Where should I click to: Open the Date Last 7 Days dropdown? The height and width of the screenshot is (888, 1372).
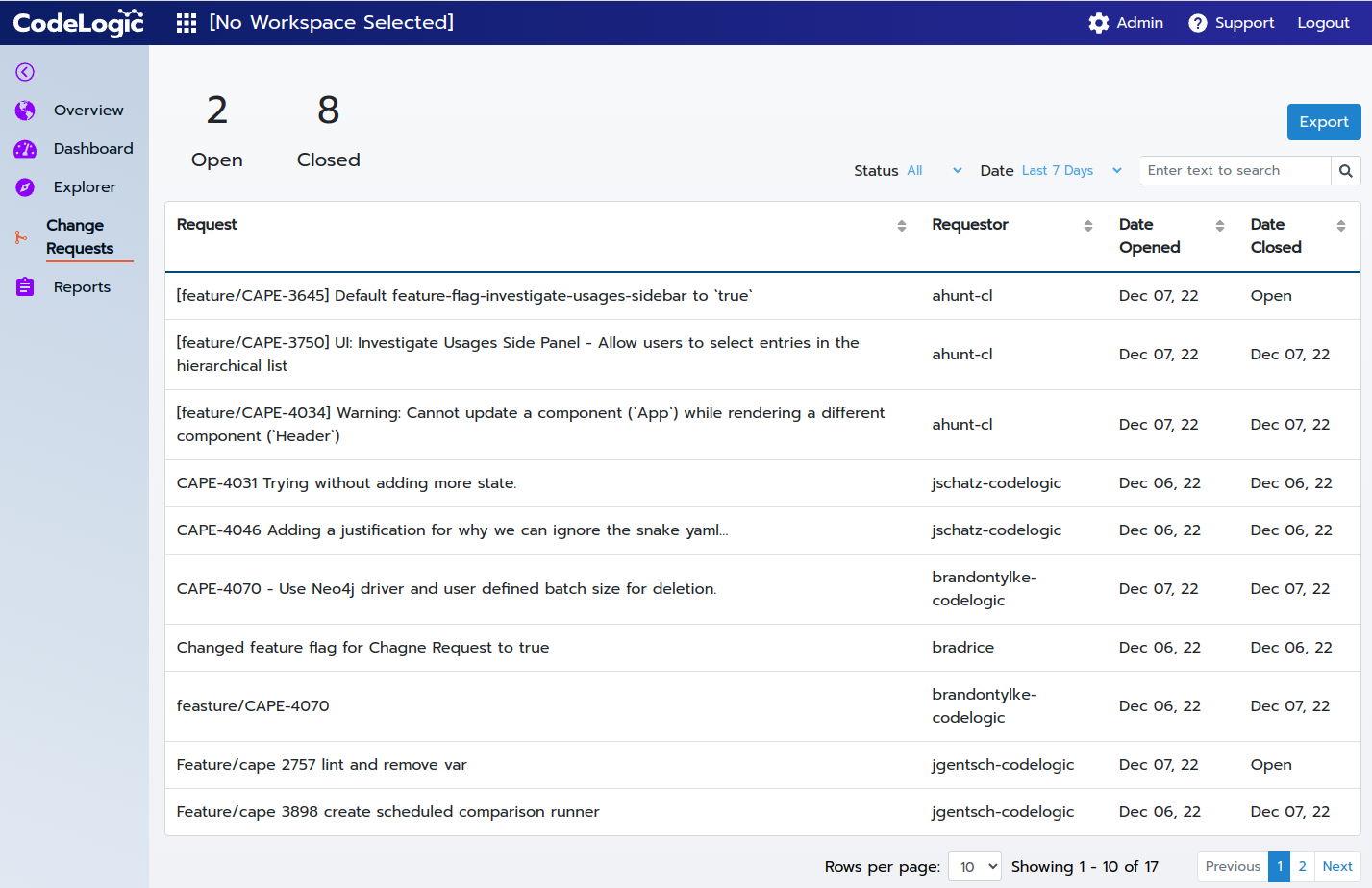pos(1072,171)
